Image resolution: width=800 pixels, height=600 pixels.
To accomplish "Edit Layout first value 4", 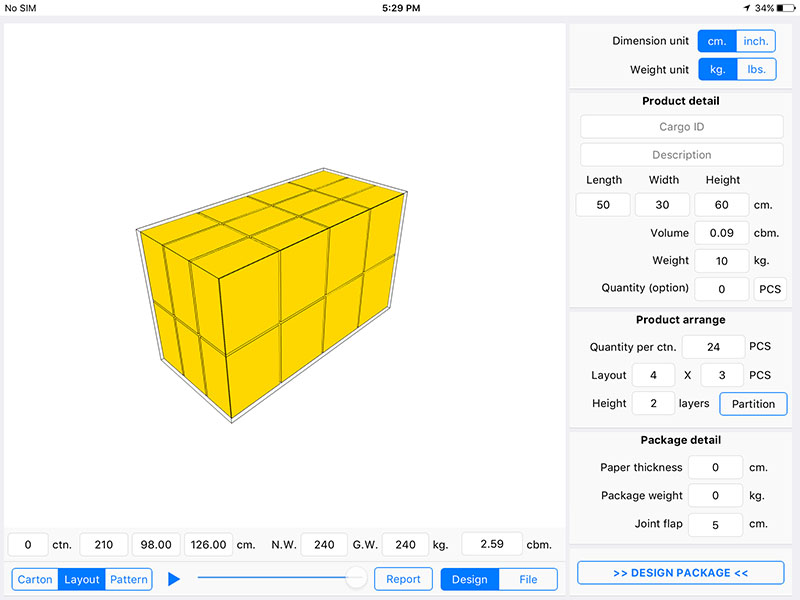I will point(653,376).
